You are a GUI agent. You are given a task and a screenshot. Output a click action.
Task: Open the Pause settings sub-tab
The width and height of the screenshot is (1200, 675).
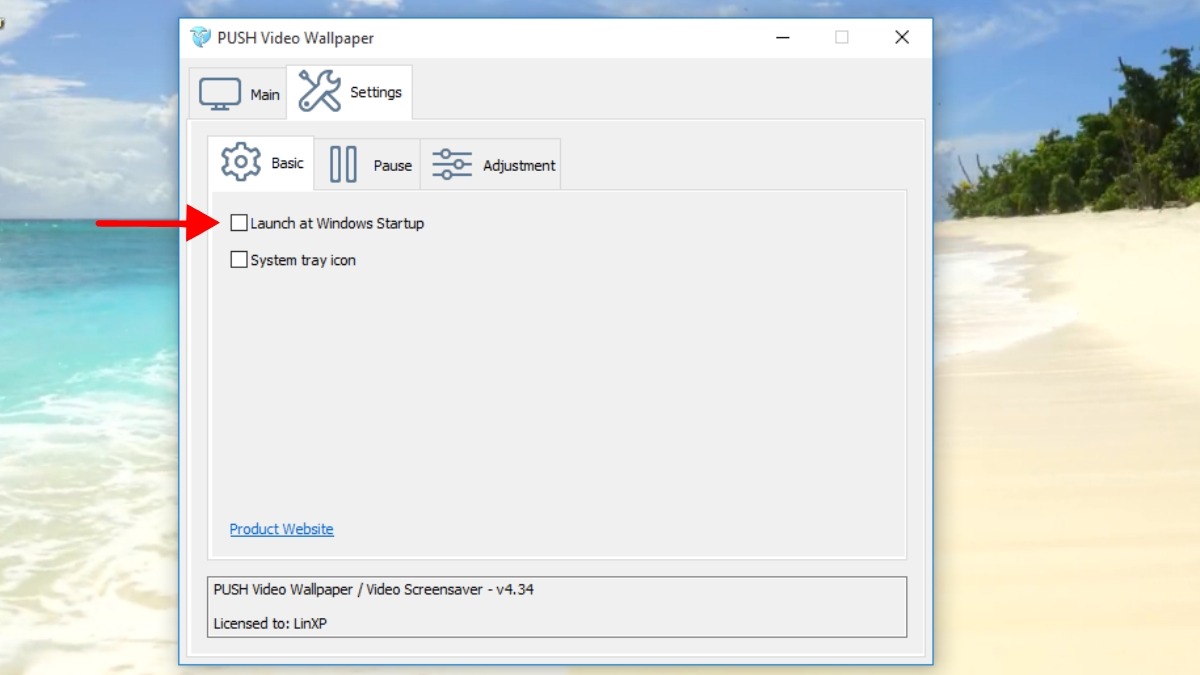368,165
